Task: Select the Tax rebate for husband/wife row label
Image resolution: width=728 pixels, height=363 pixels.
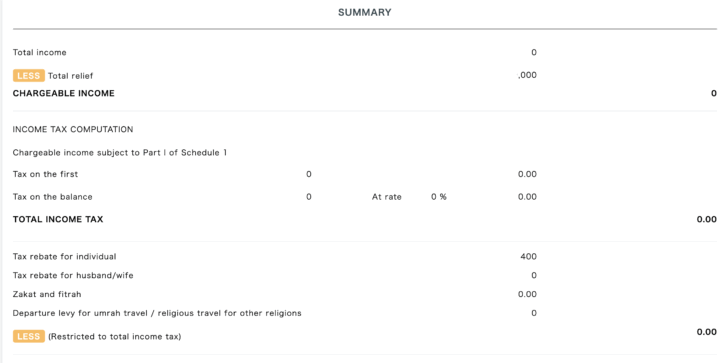Action: (73, 275)
